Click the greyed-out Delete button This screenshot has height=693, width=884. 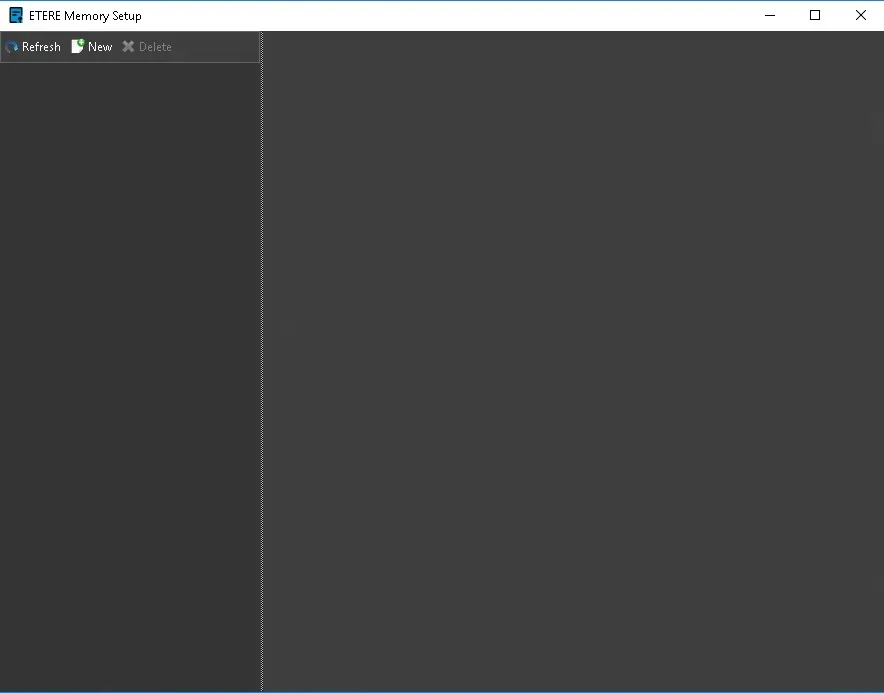[x=147, y=47]
